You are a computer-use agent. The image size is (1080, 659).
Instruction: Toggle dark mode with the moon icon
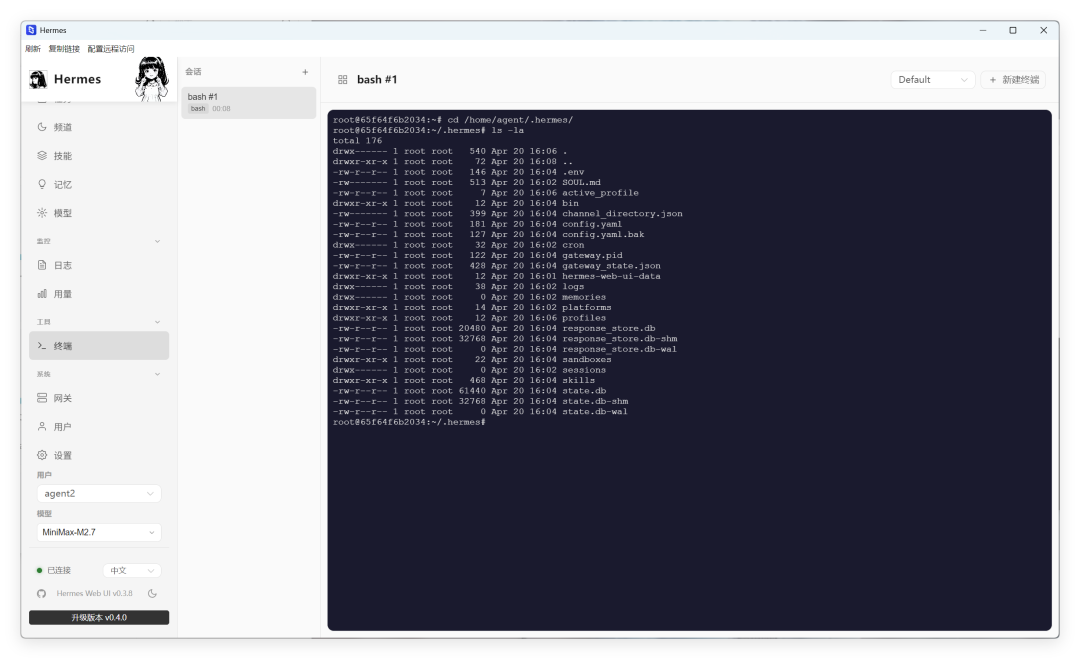coord(152,594)
